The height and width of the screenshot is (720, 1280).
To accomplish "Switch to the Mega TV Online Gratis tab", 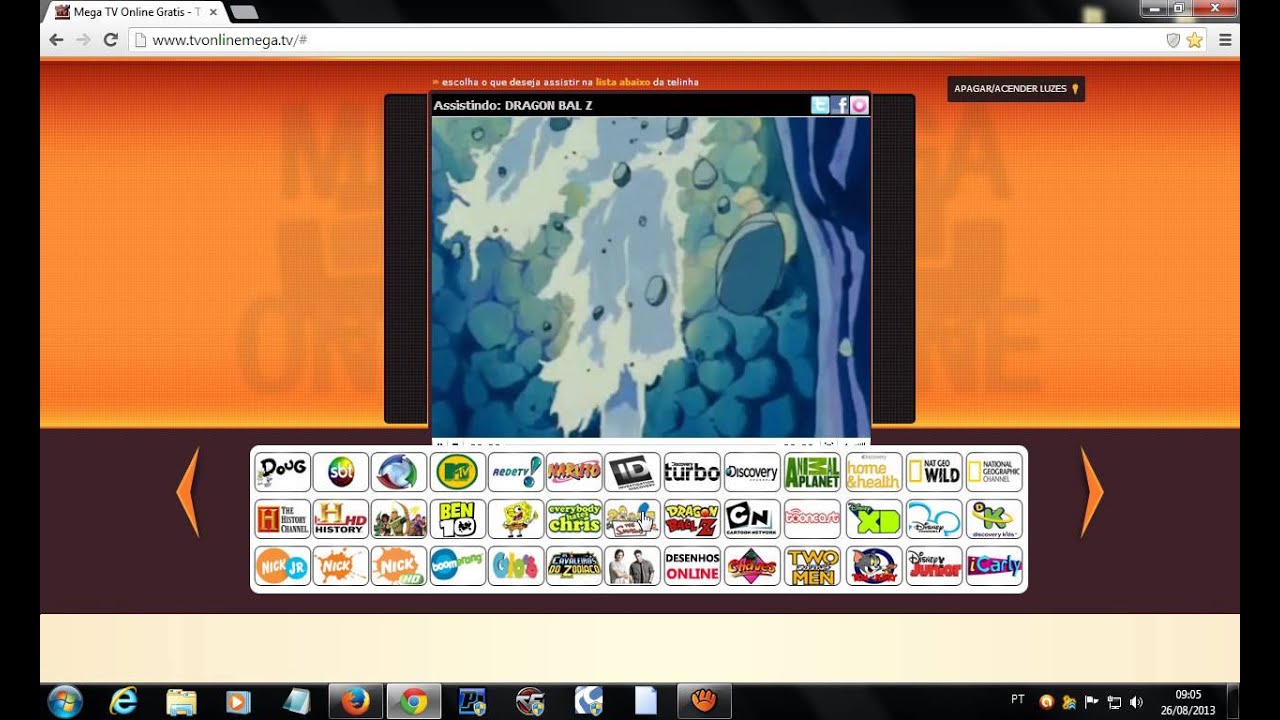I will coord(135,12).
